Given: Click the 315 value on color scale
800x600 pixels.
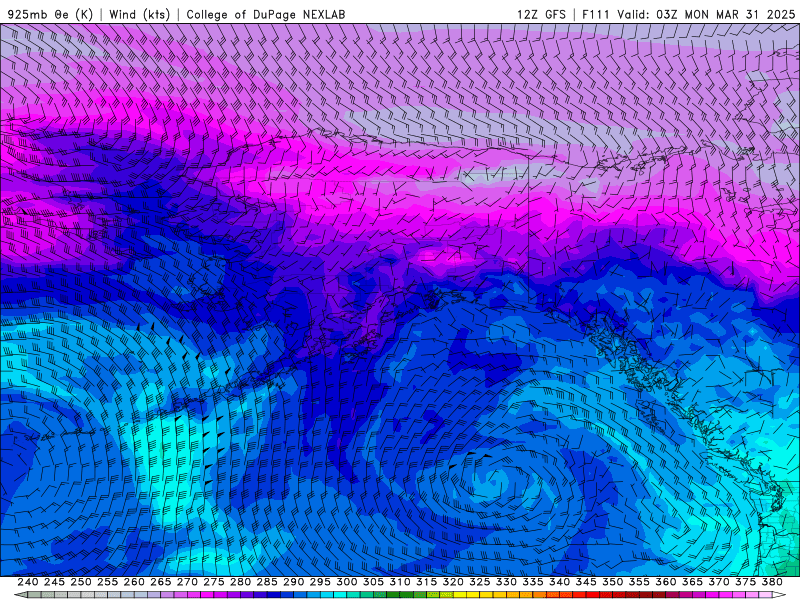Looking at the screenshot, I should 427,582.
